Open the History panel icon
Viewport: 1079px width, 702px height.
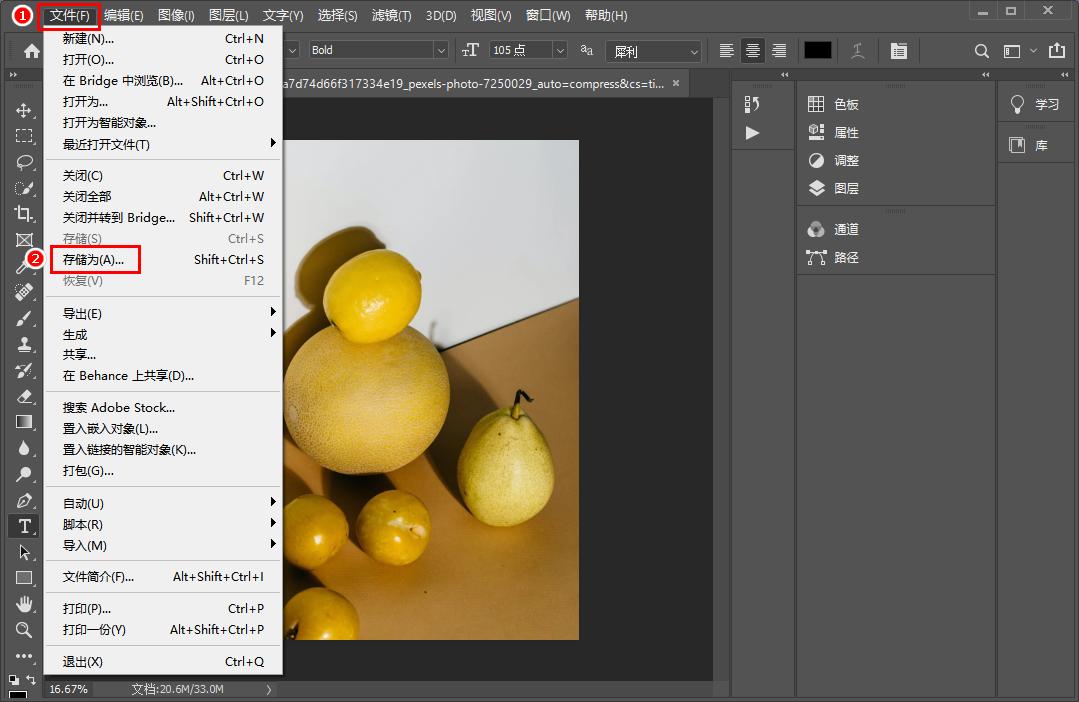click(753, 105)
